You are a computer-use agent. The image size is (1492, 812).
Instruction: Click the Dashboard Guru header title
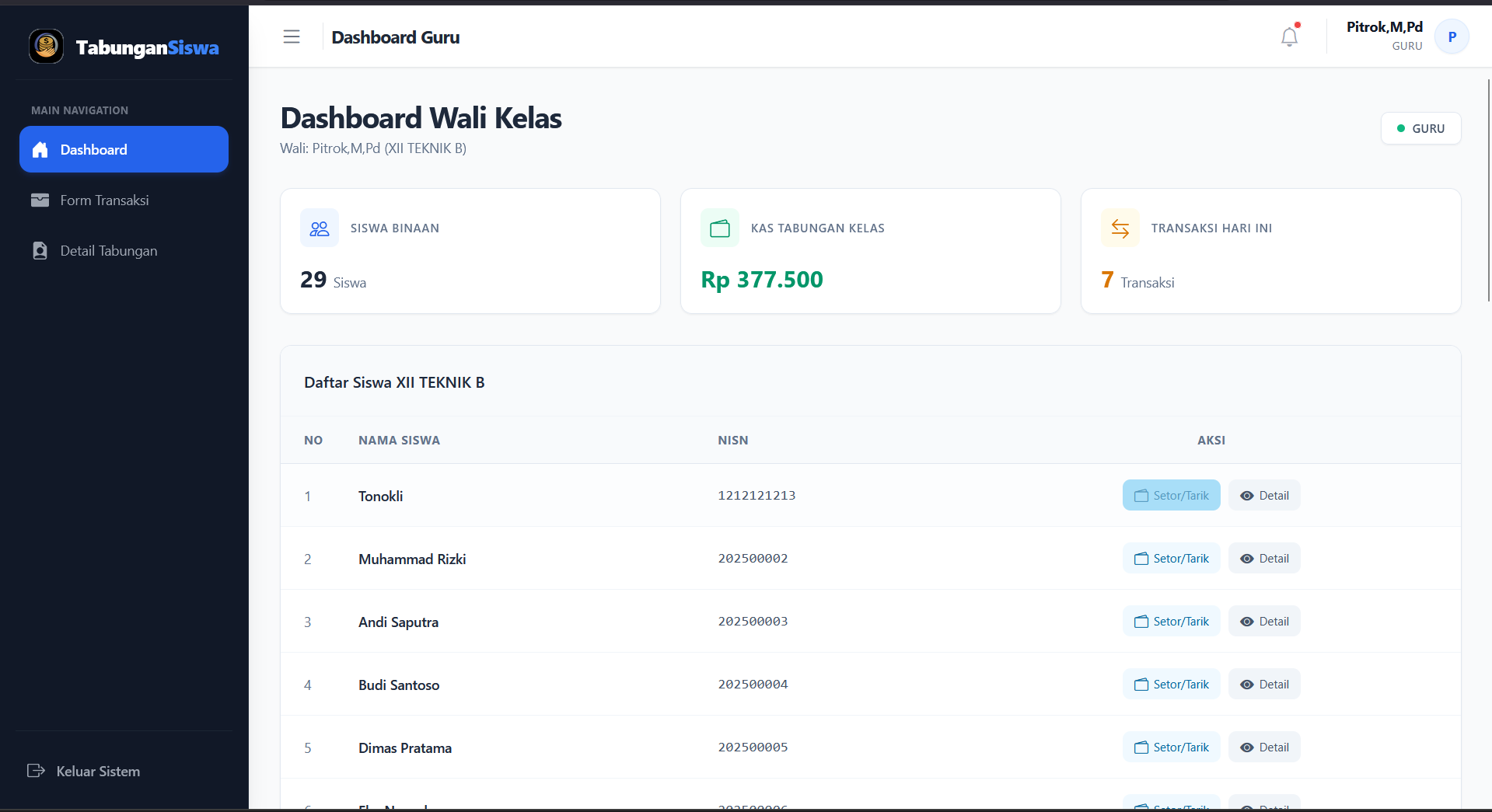pyautogui.click(x=395, y=37)
